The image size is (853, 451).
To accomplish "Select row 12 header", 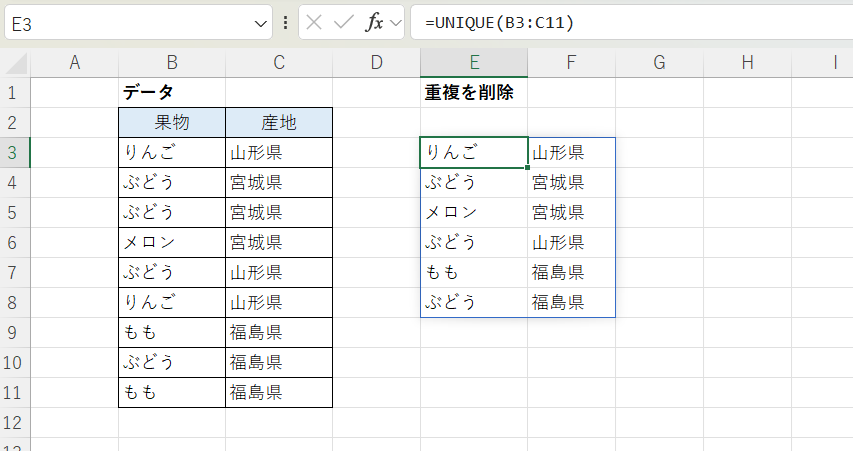I will [x=15, y=422].
